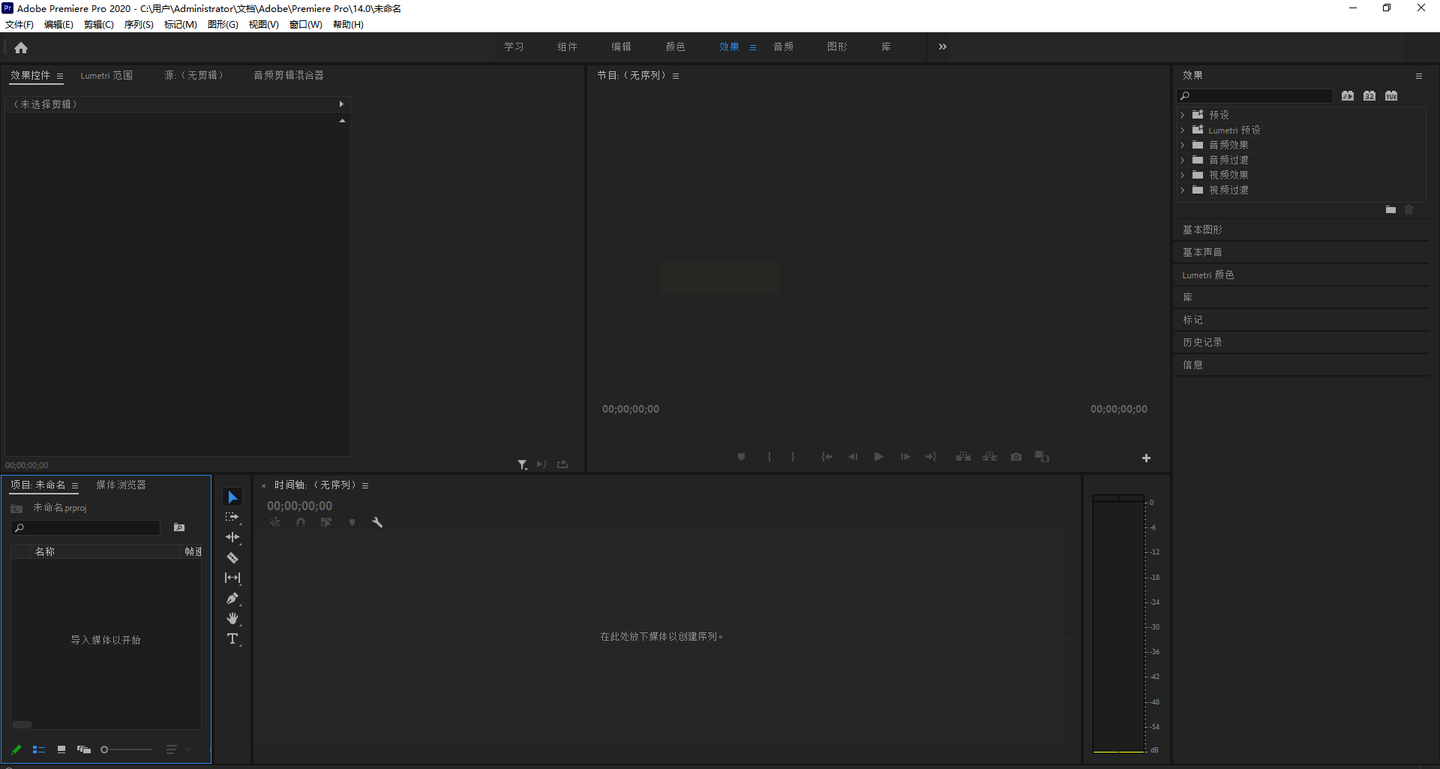Image resolution: width=1440 pixels, height=769 pixels.
Task: Switch project panel to list view
Action: (x=39, y=749)
